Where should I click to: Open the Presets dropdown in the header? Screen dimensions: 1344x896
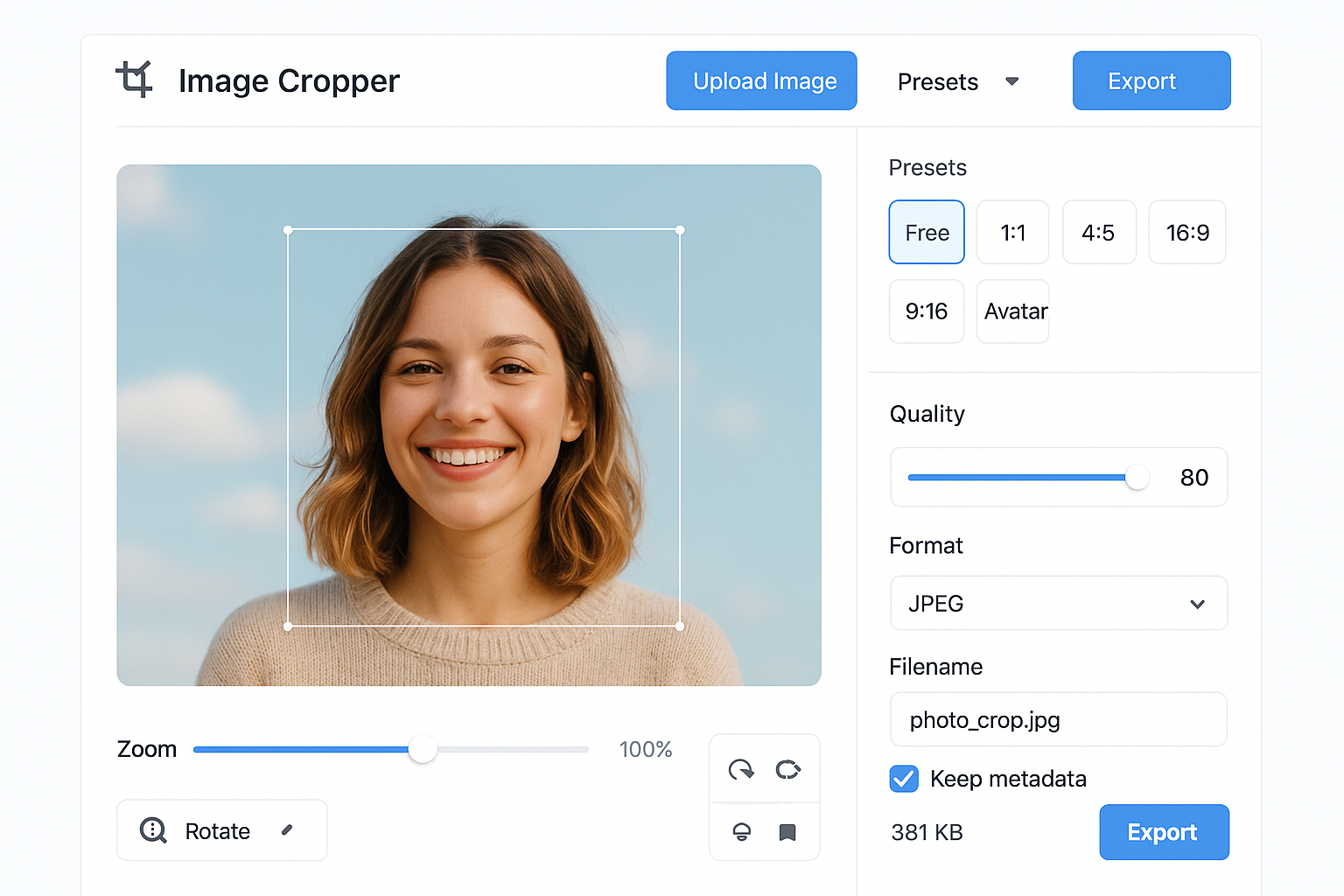(959, 80)
